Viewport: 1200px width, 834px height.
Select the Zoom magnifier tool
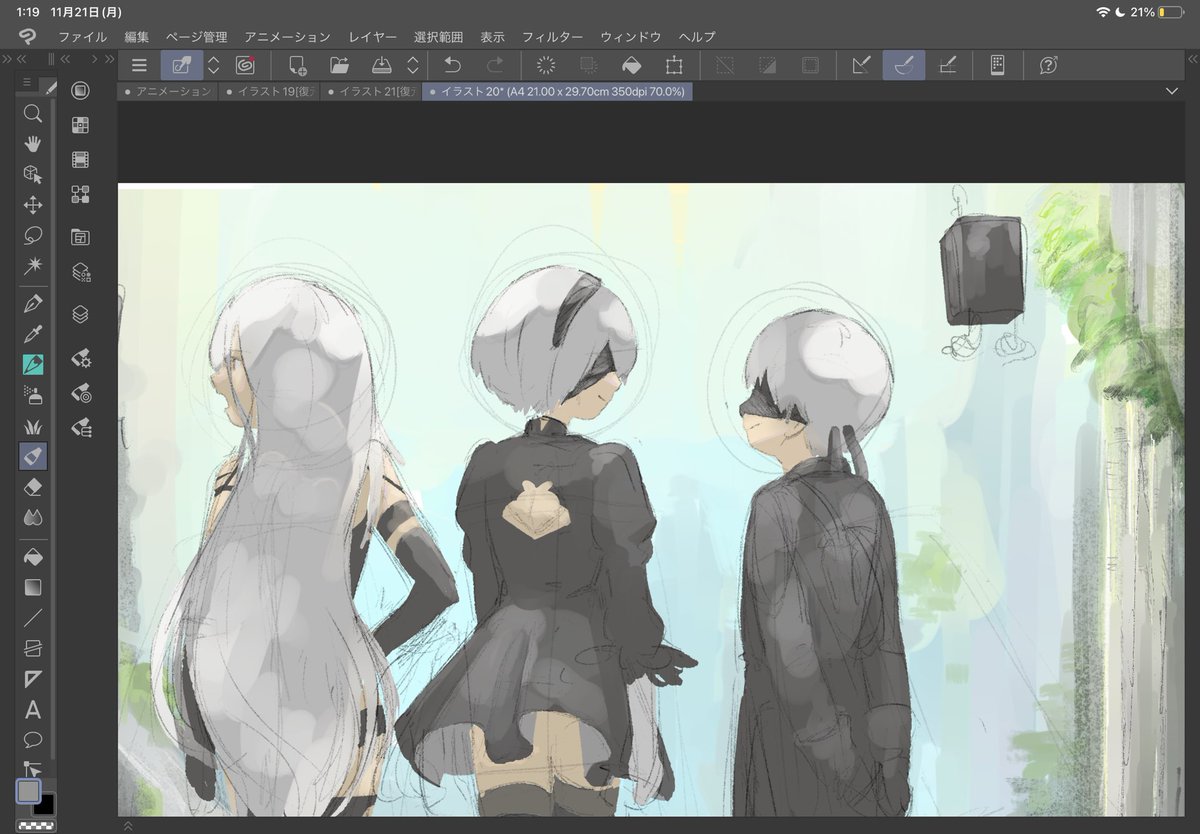tap(33, 113)
